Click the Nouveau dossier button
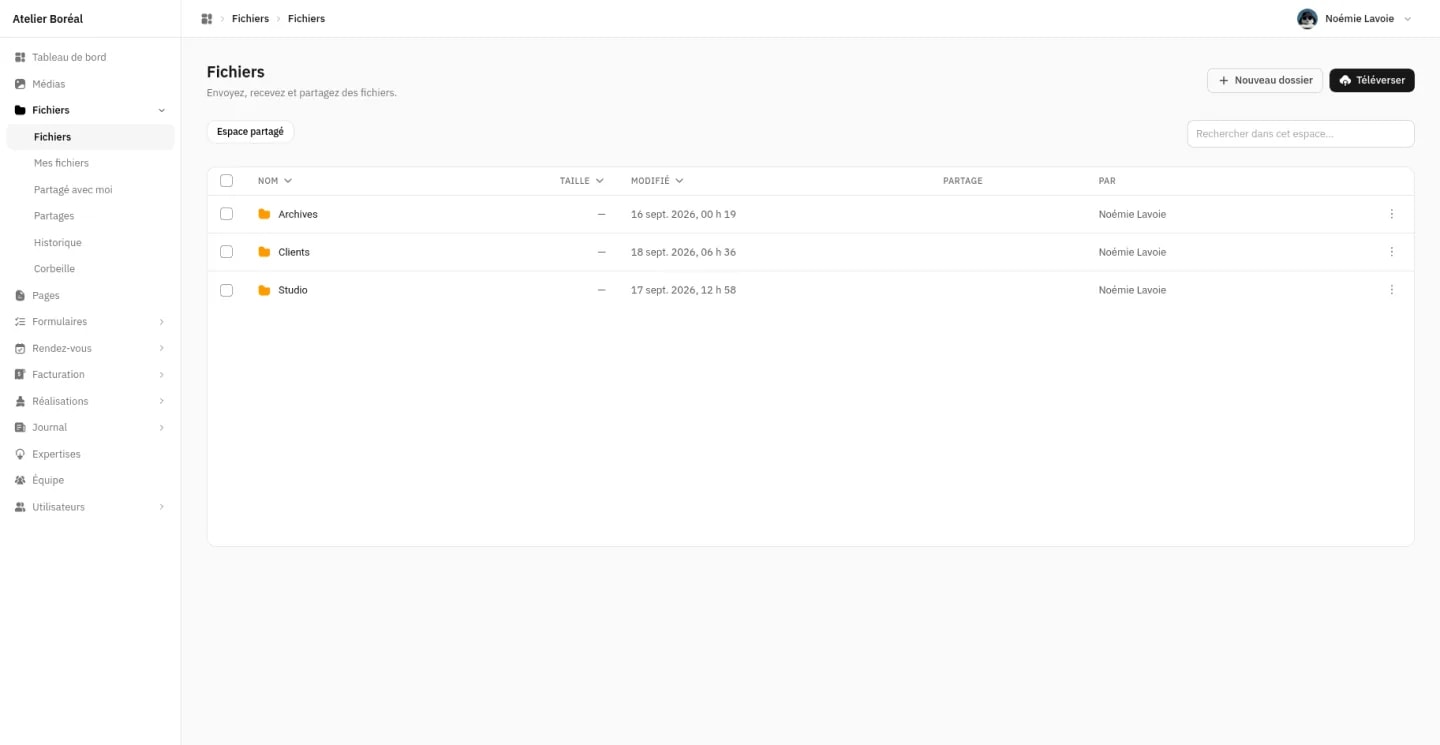Screen dimensions: 1440x745 click(x=1265, y=80)
